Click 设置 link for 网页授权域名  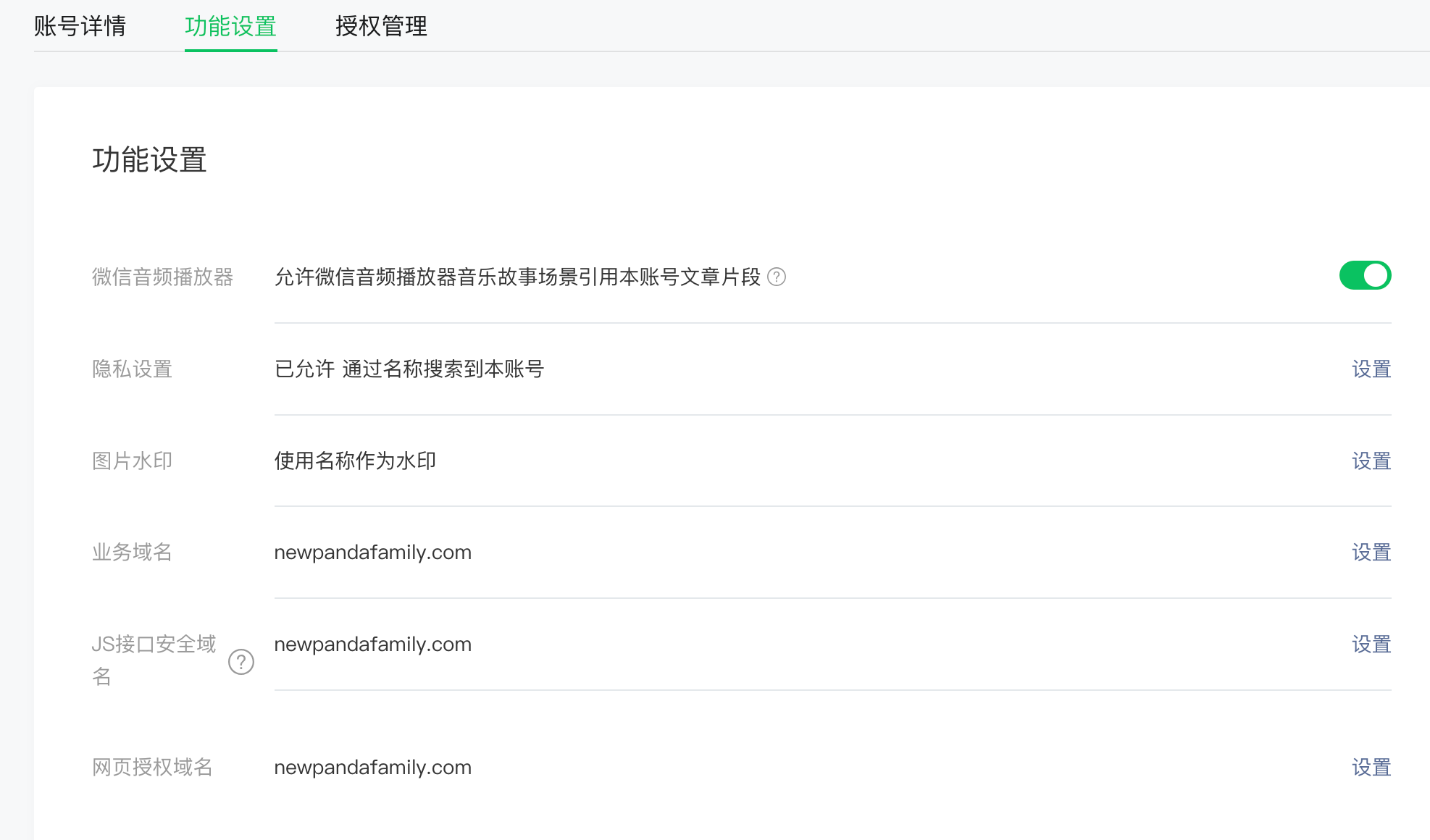(1371, 768)
